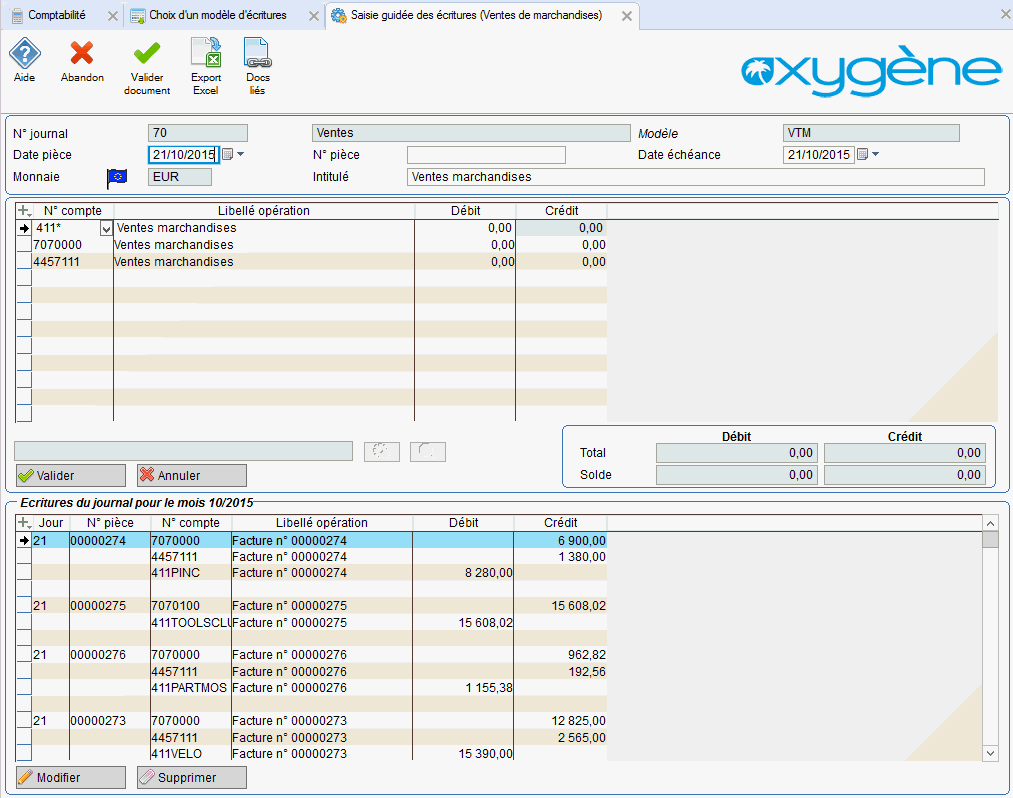The image size is (1013, 798).
Task: Expand the Date échéance dropdown arrow
Action: pyautogui.click(x=876, y=155)
